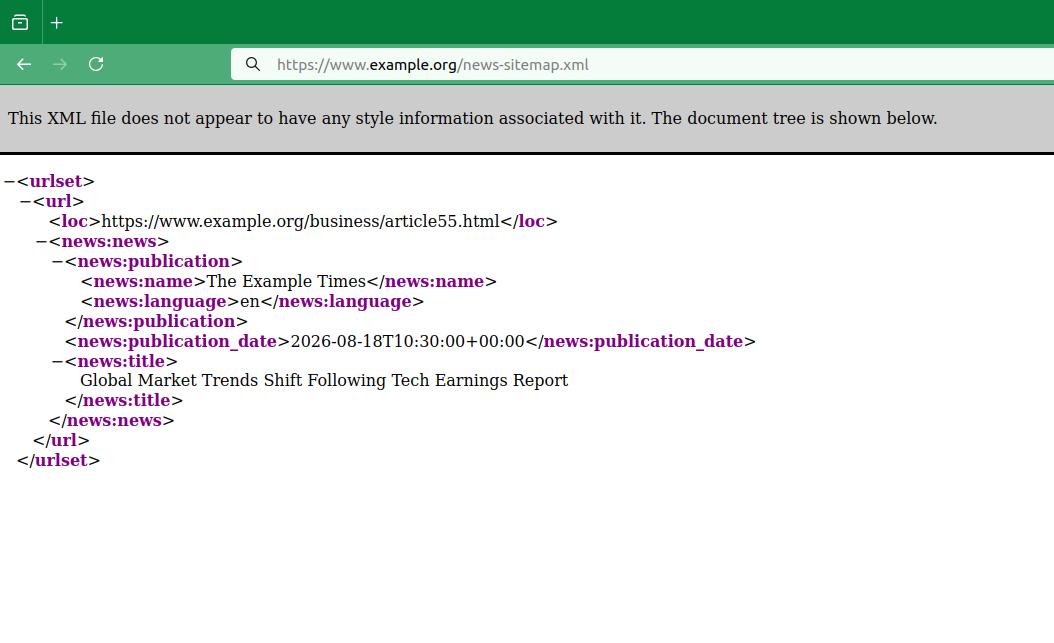
Task: Click the closing news:news tag
Action: [x=112, y=421]
